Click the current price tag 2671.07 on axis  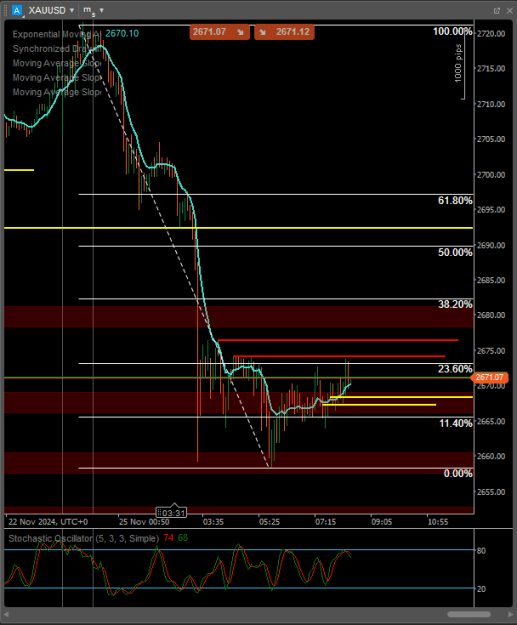489,377
